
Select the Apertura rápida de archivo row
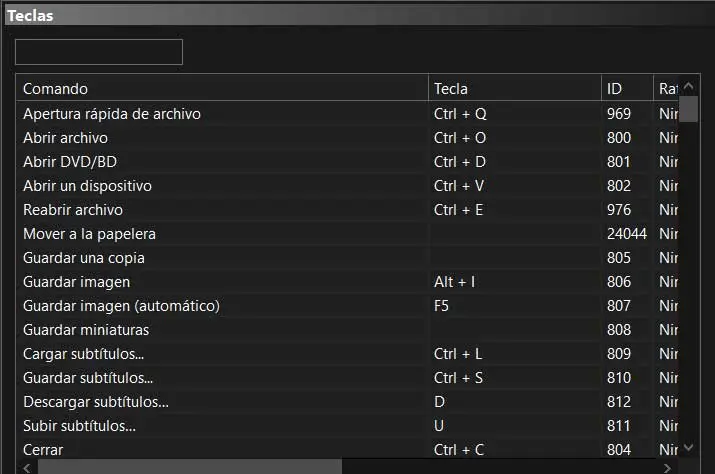112,114
